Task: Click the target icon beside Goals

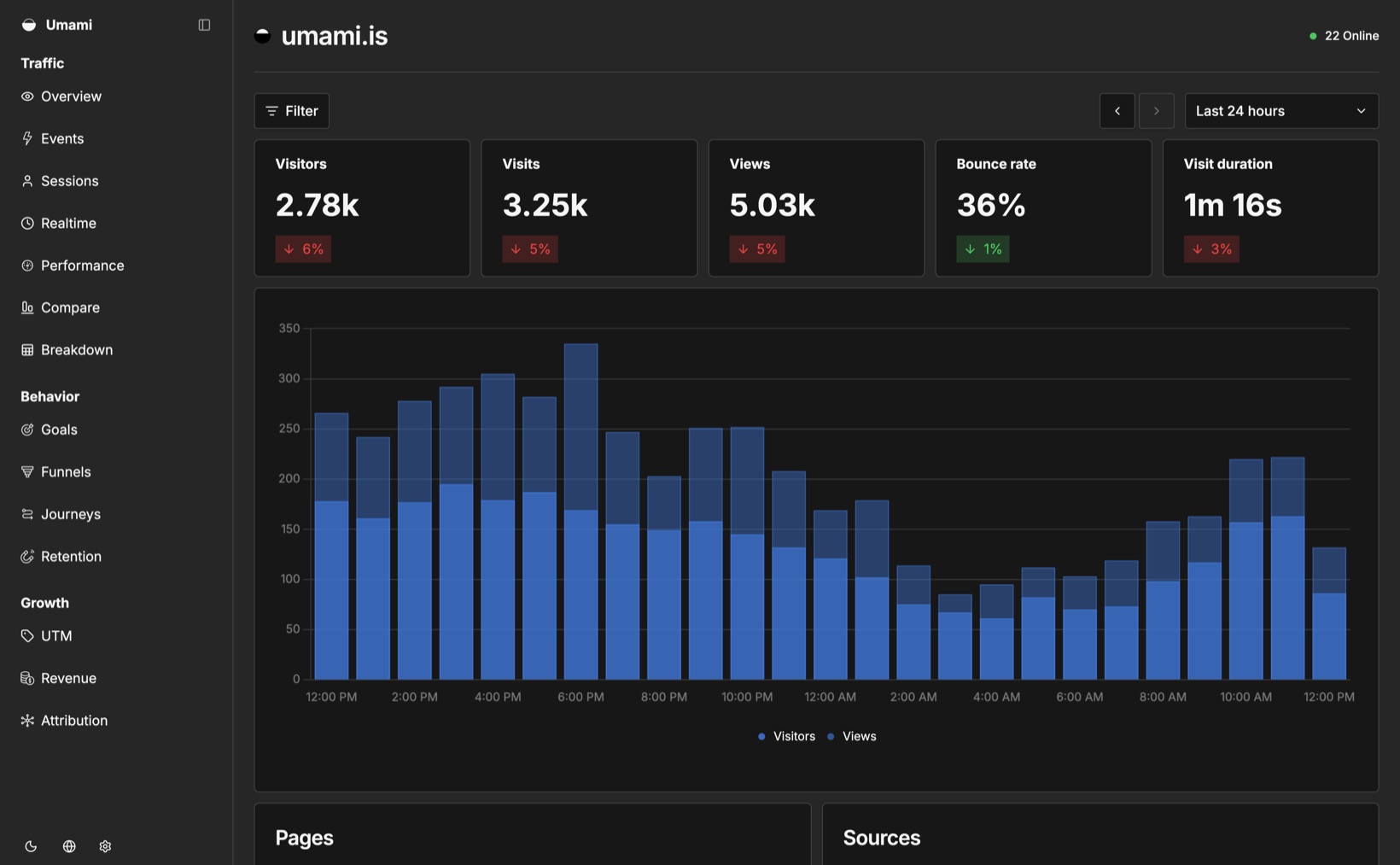Action: (27, 430)
